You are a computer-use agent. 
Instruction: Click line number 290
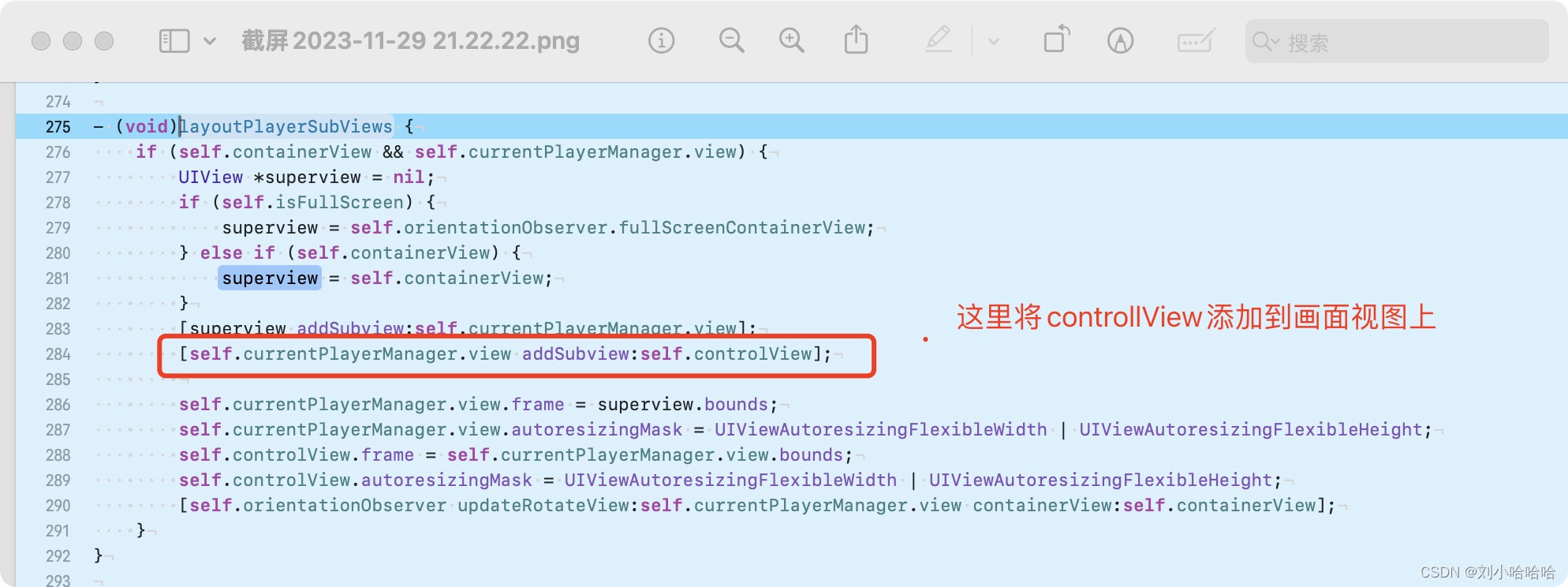58,506
